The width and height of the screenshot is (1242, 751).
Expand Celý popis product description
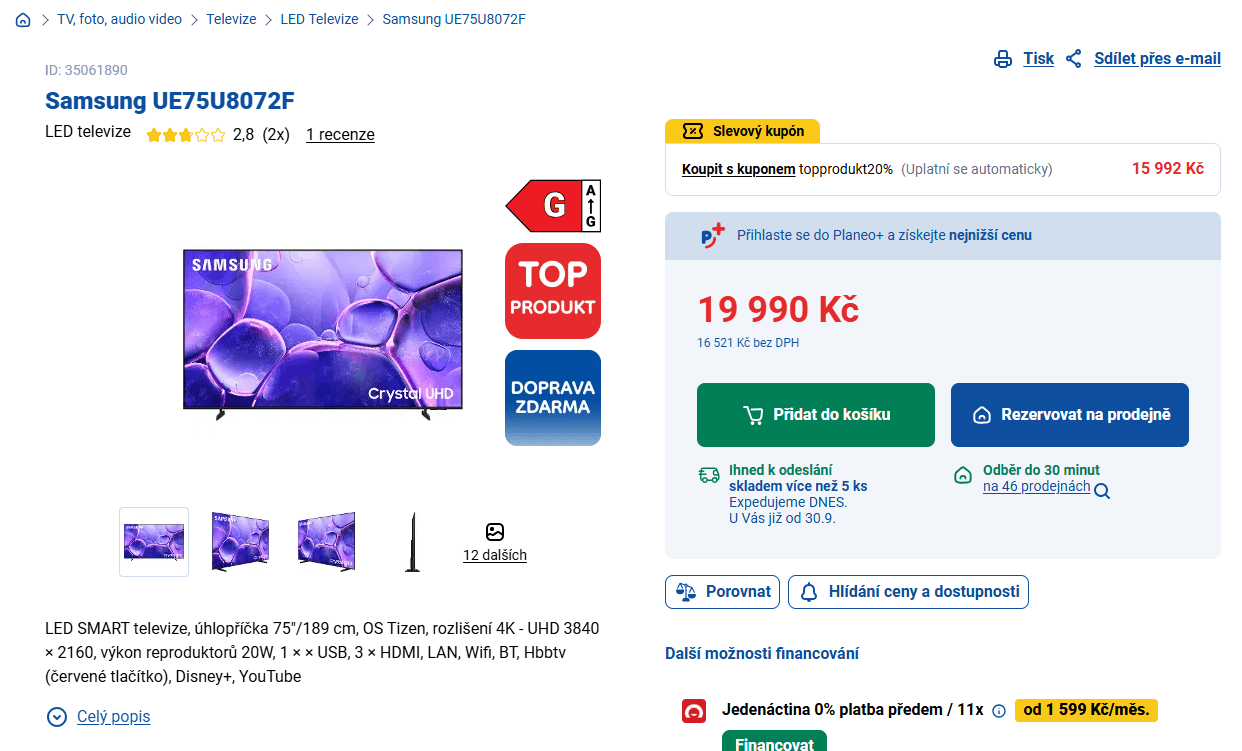[x=99, y=717]
